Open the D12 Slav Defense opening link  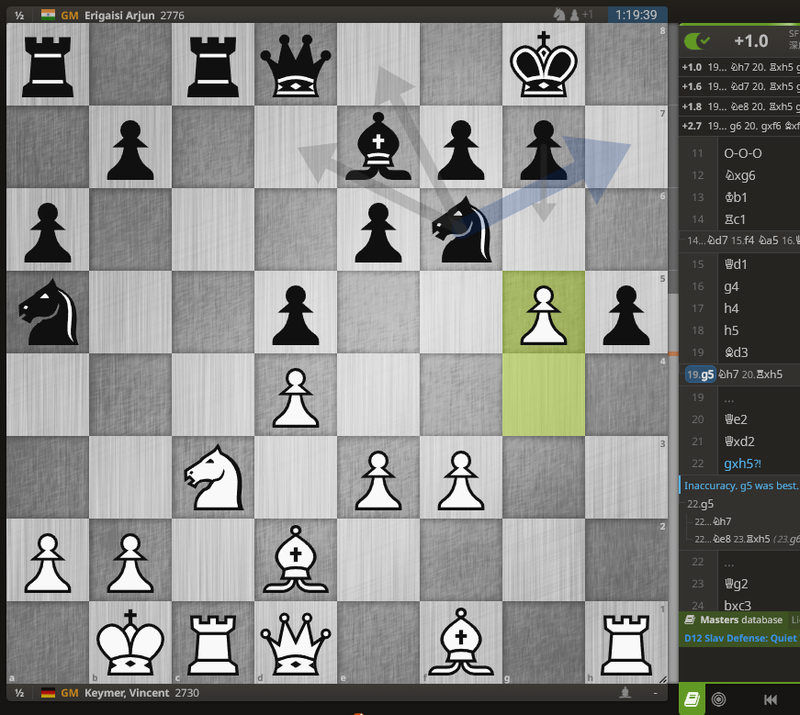tap(740, 638)
